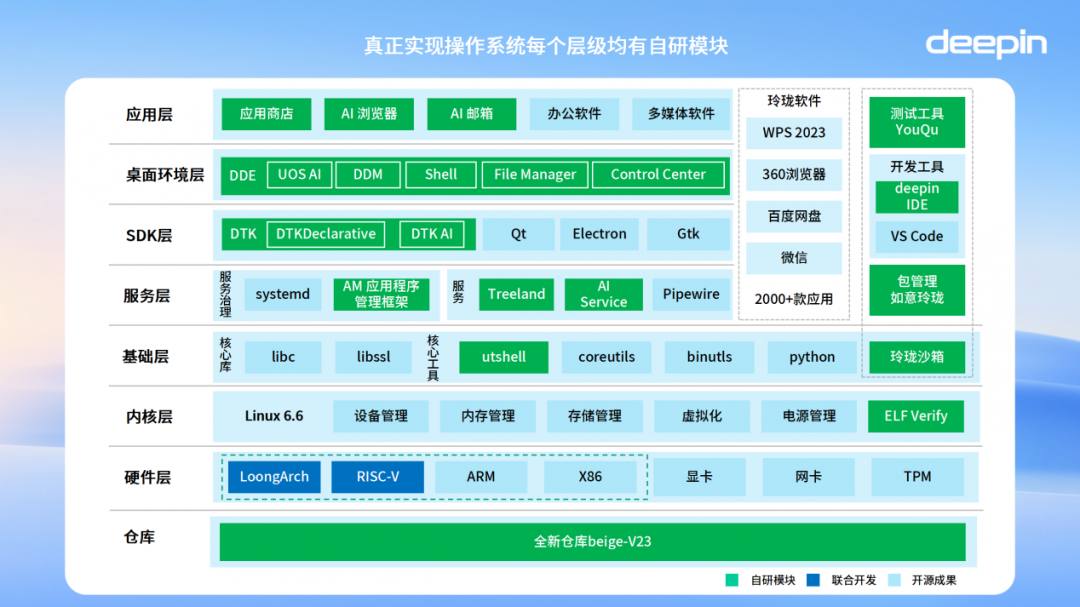The image size is (1080, 607).
Task: Click the slide title 真正实现操作系统每个层级均有自研模块
Action: click(546, 45)
